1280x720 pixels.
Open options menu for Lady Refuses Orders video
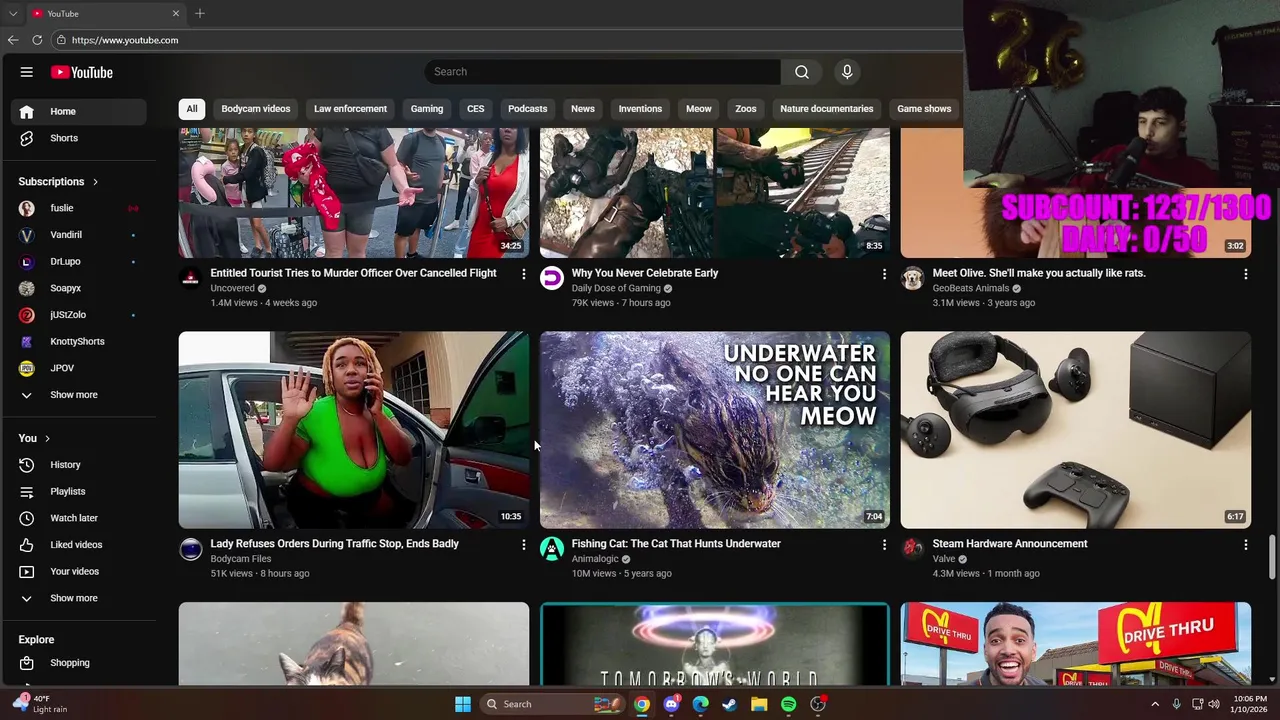(x=523, y=545)
